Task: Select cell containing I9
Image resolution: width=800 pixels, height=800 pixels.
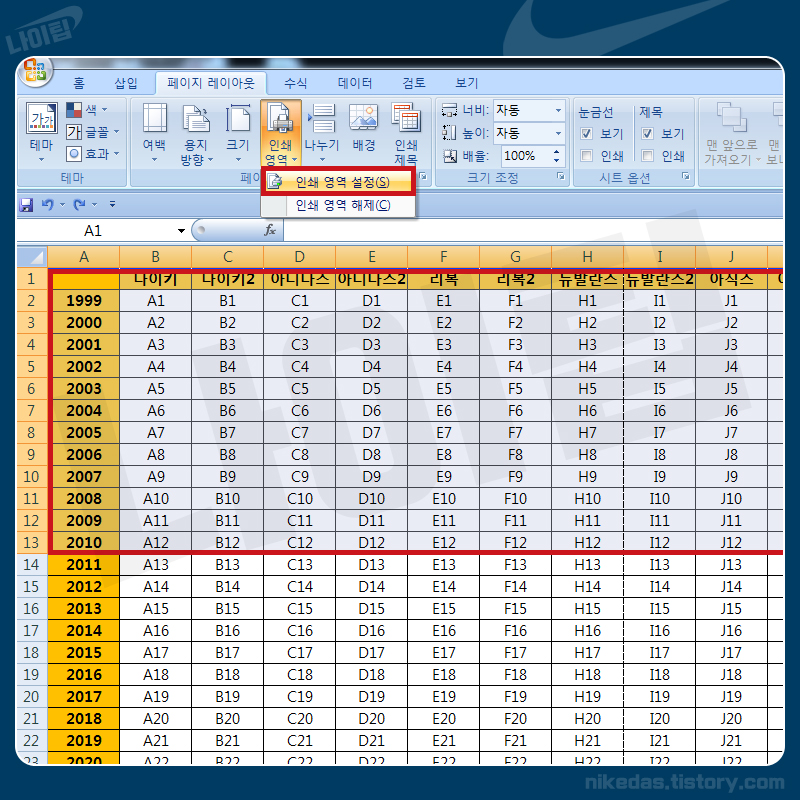Action: click(x=659, y=477)
